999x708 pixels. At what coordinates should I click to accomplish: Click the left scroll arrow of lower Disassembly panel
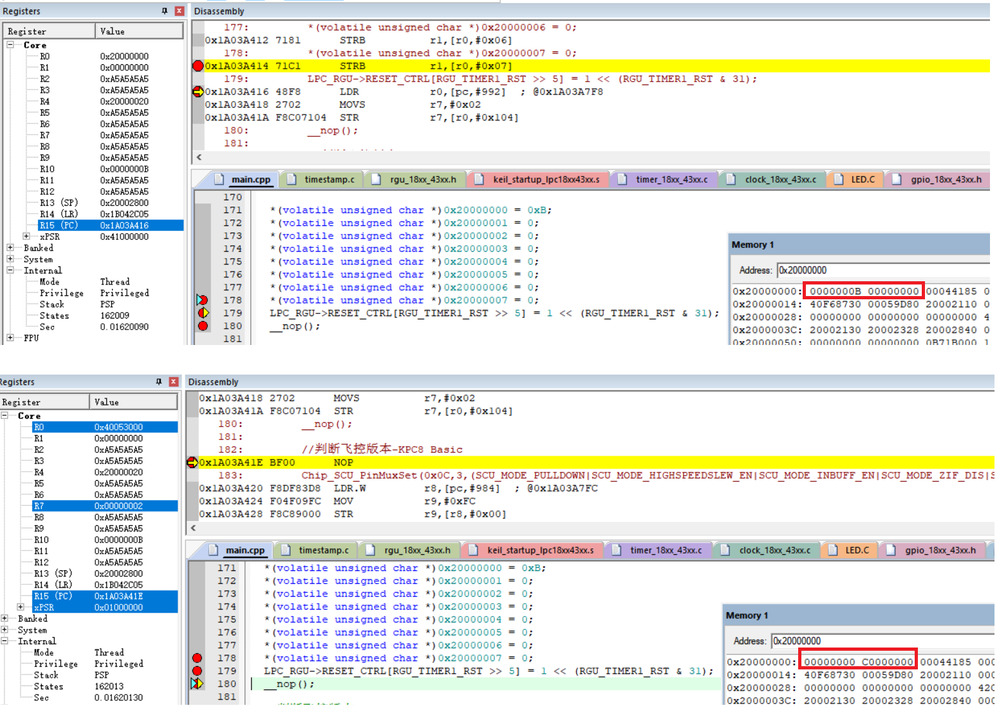[x=193, y=528]
